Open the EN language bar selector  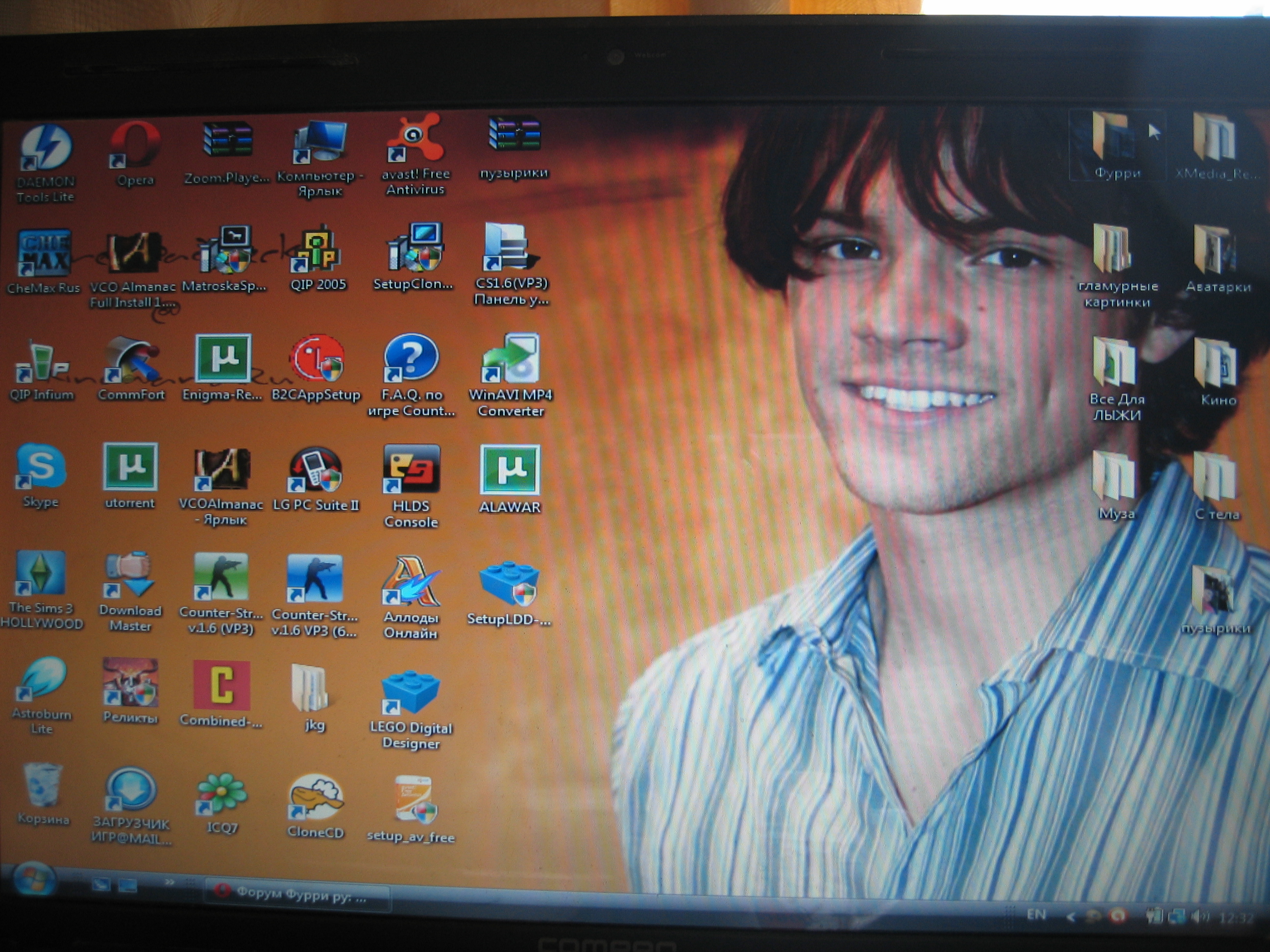click(1036, 914)
